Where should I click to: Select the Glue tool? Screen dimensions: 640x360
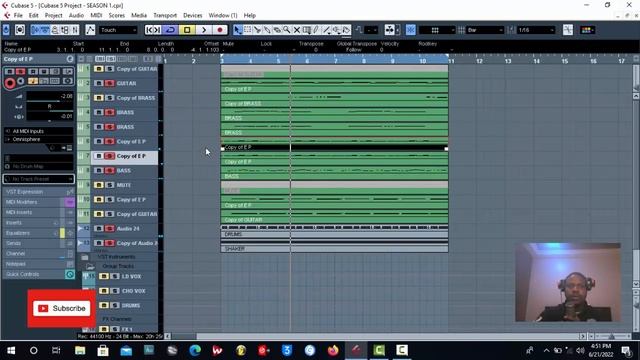point(267,30)
